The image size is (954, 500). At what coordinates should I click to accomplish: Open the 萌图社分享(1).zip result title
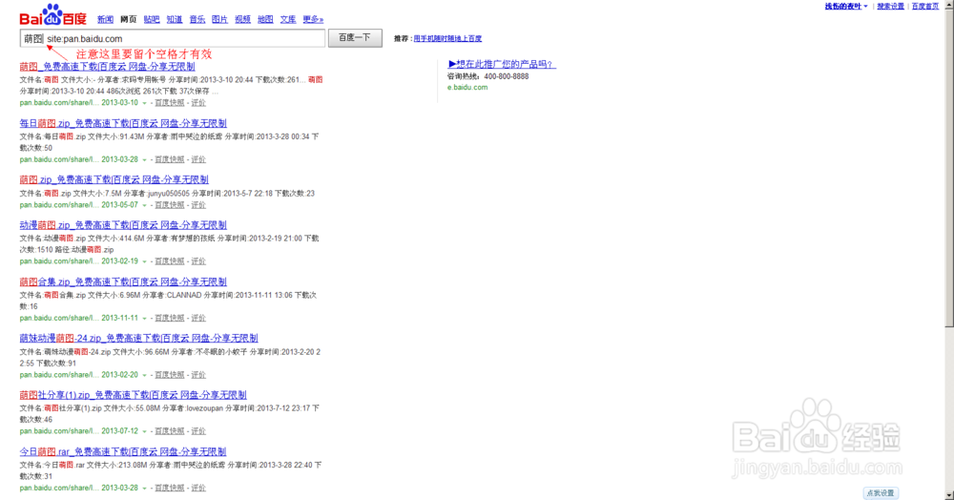click(133, 395)
